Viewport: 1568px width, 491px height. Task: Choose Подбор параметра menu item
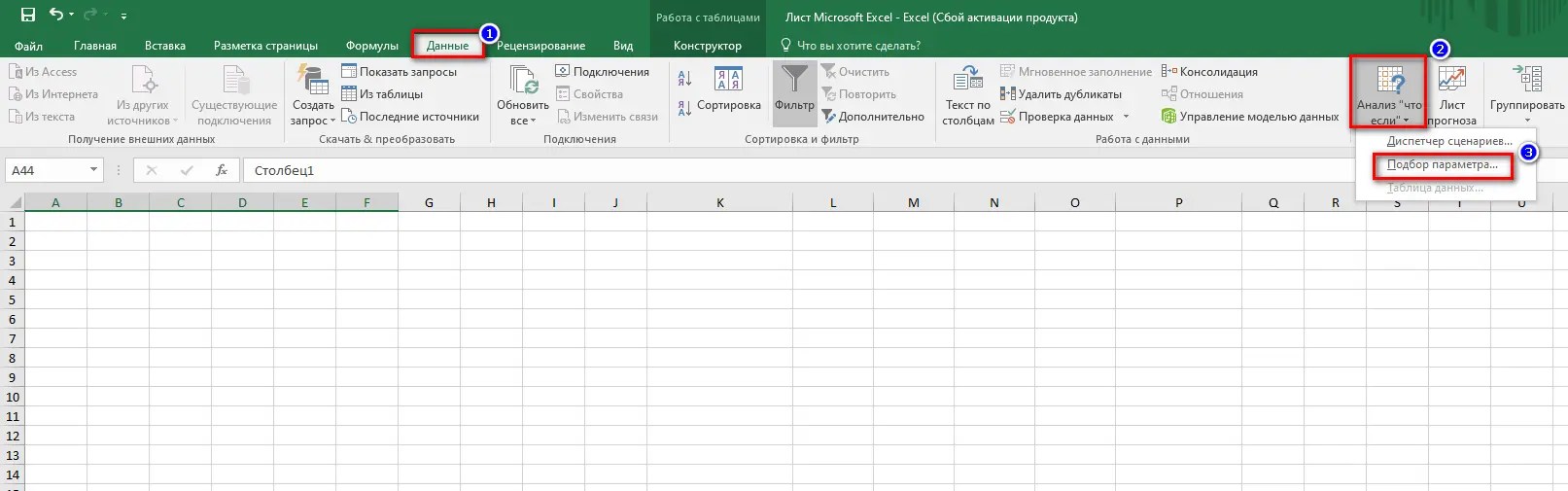1442,165
